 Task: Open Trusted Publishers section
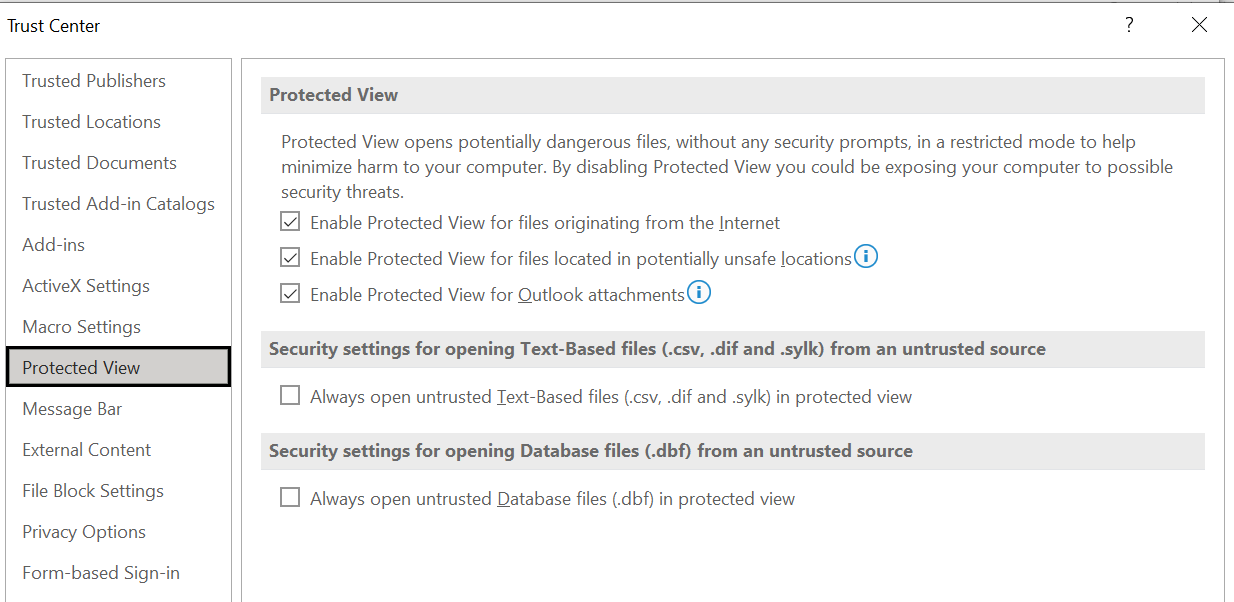click(94, 81)
